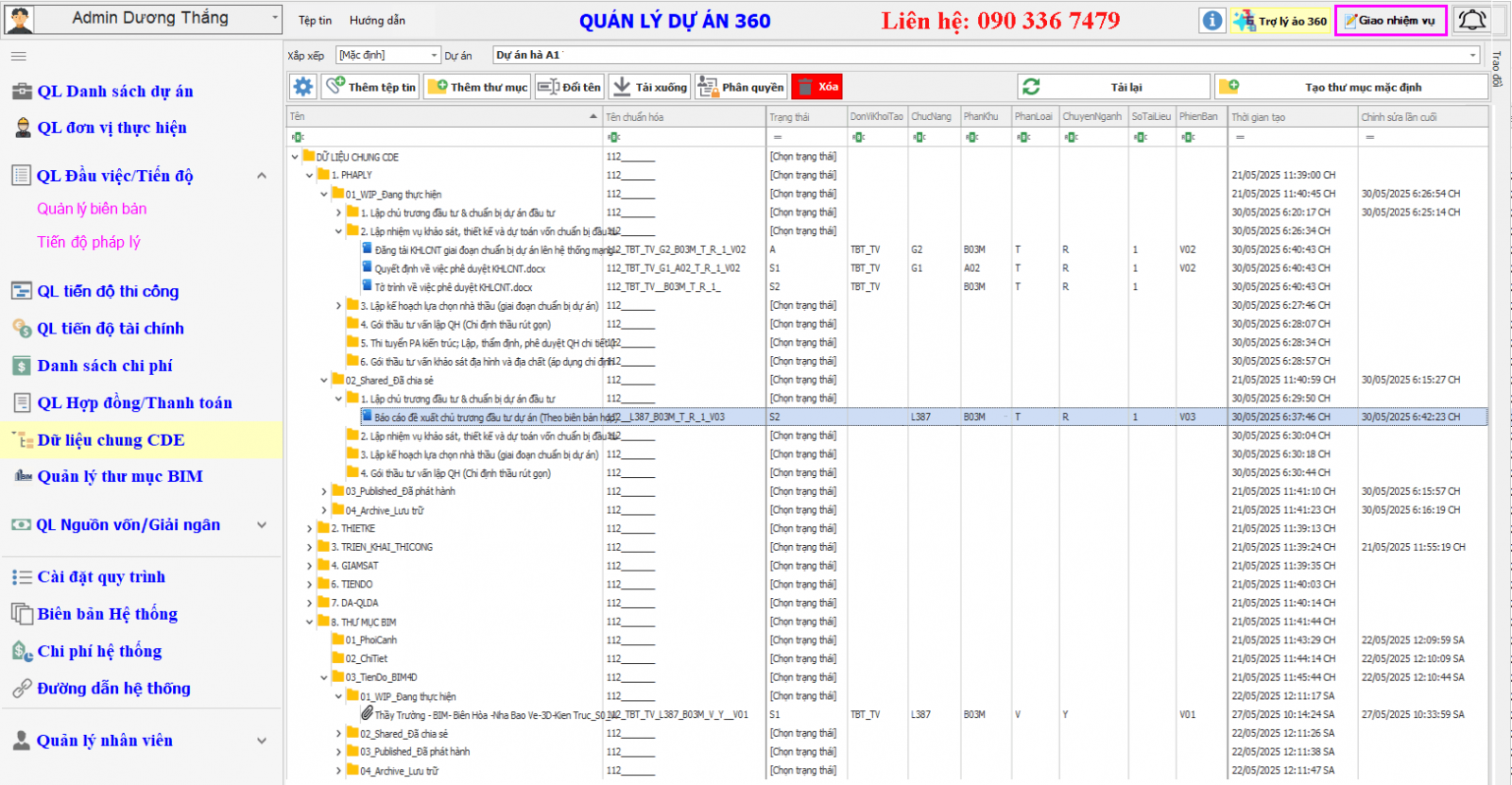Viewport: 1512px width, 785px height.
Task: Expand QL Nguồn vốn/Giải ngân section
Action: pyautogui.click(x=262, y=525)
